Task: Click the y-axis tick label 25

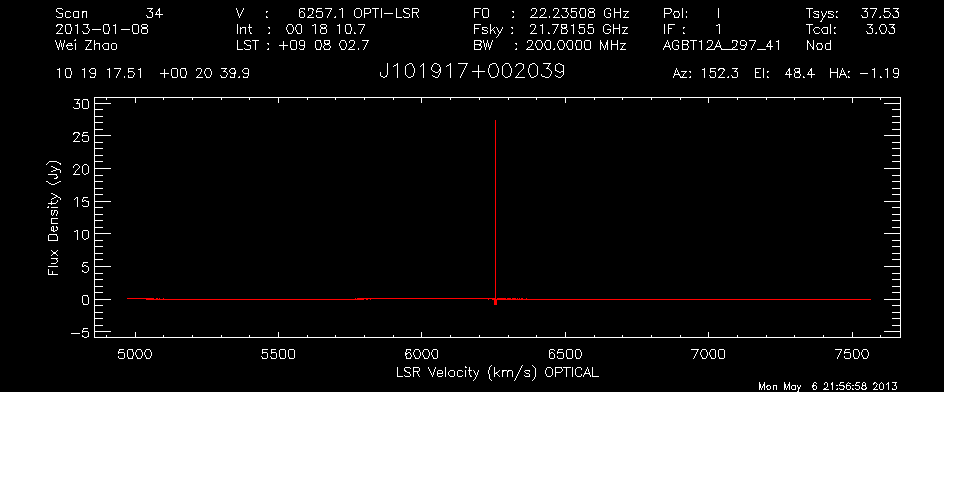Action: click(x=81, y=137)
